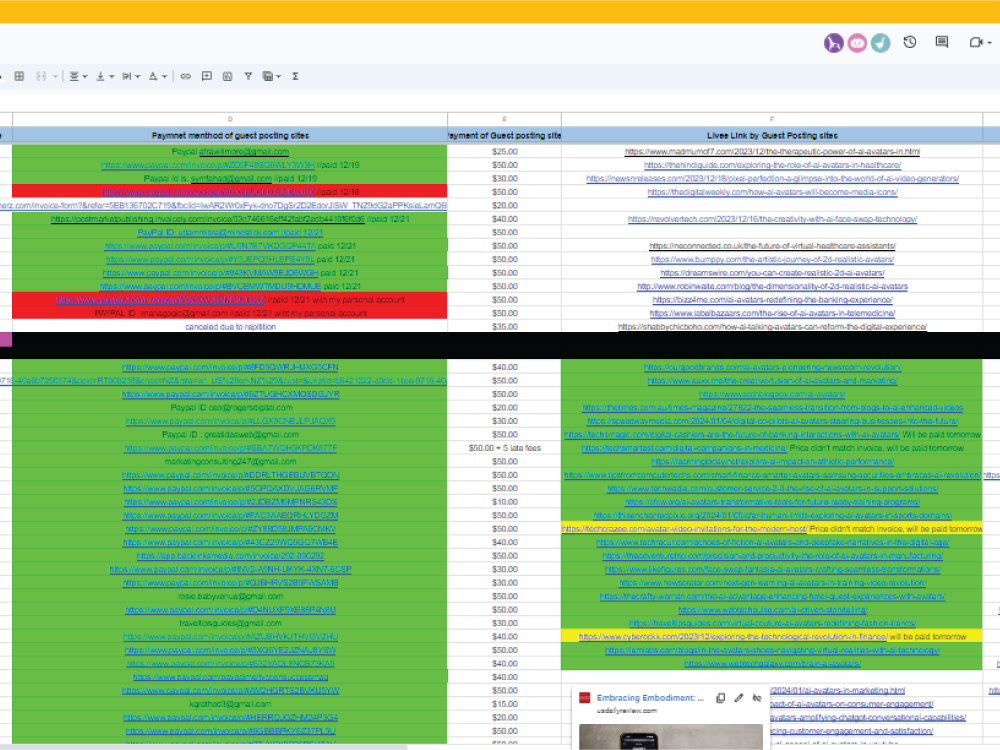The image size is (1000, 750).
Task: Copy link icon in link preview popup
Action: tap(721, 698)
